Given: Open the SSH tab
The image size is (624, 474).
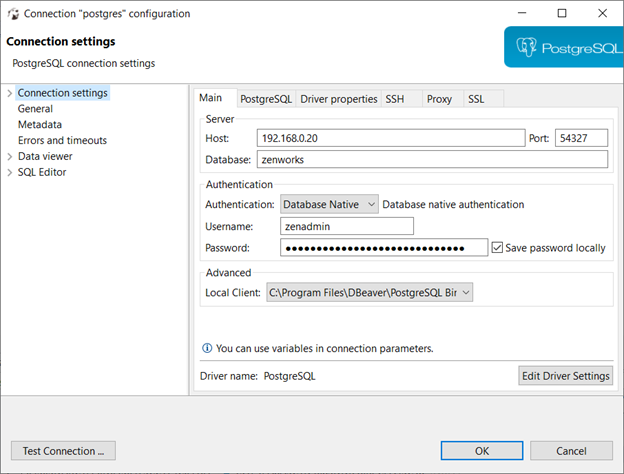Looking at the screenshot, I should [x=395, y=99].
